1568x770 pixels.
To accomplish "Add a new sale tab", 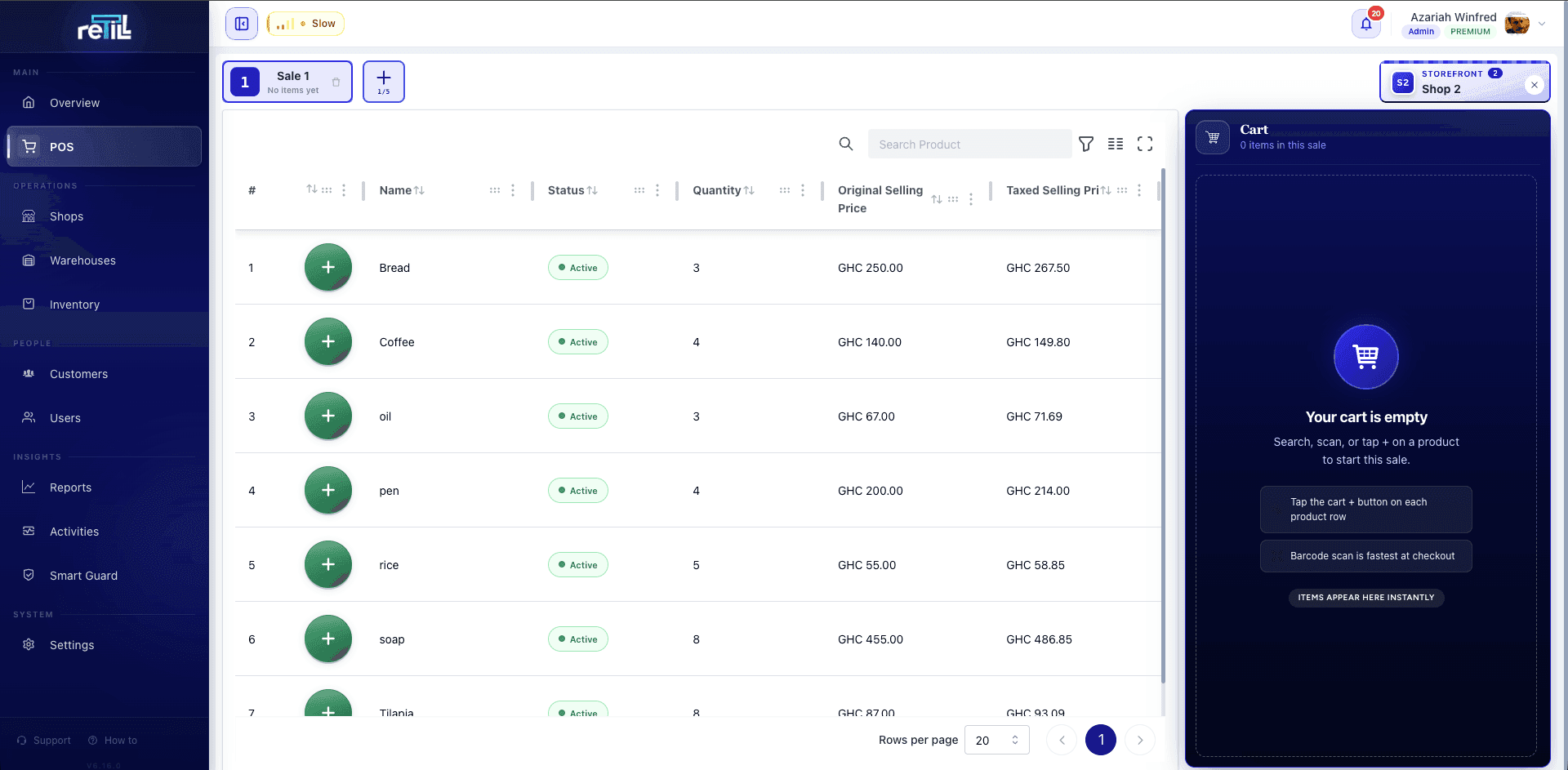I will tap(384, 82).
